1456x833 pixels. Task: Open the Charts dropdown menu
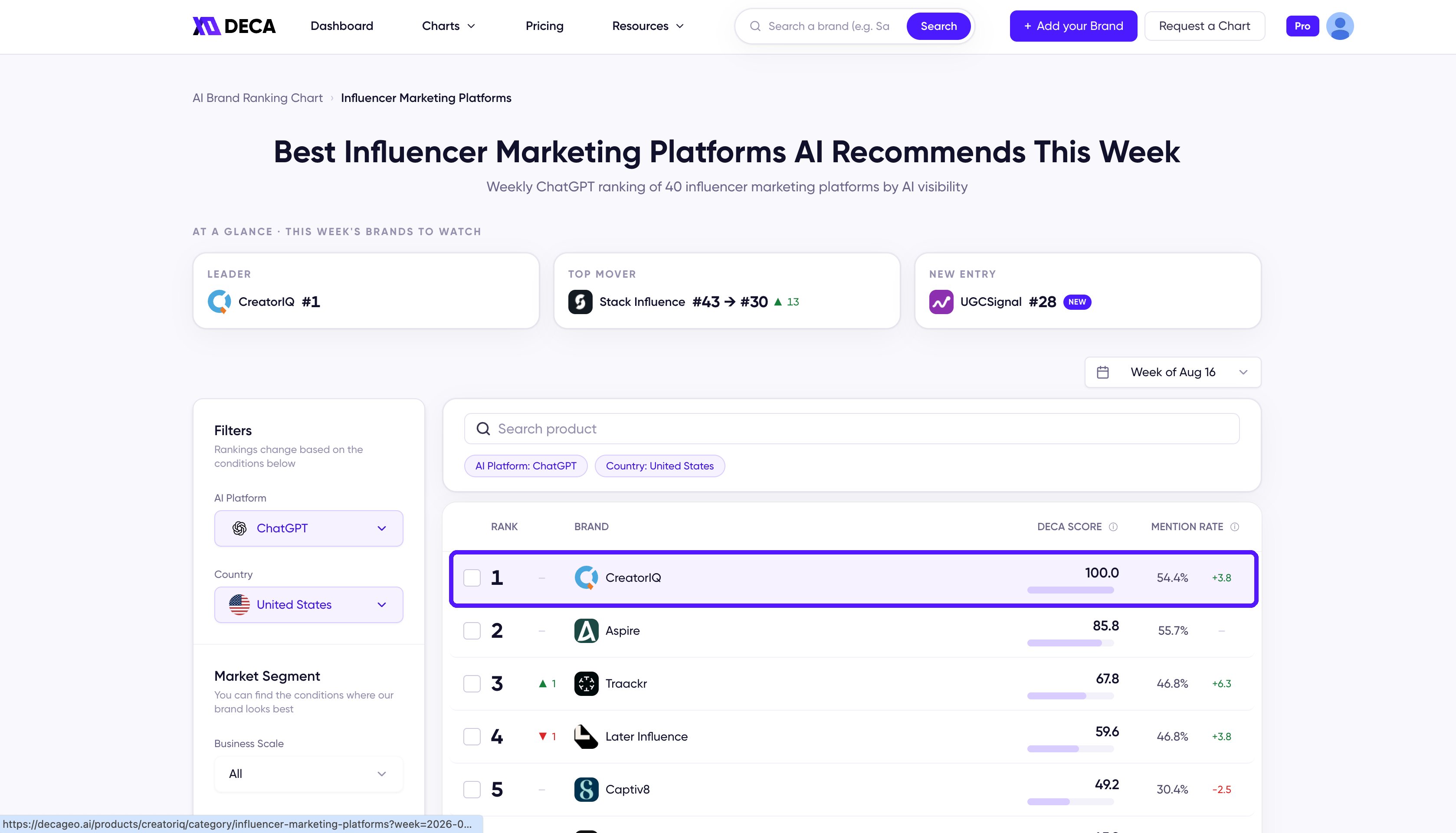coord(449,26)
